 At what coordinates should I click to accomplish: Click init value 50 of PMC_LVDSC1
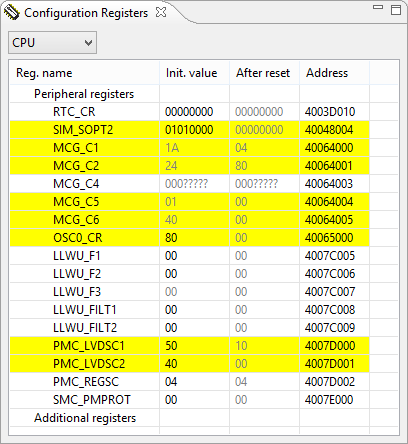[171, 346]
